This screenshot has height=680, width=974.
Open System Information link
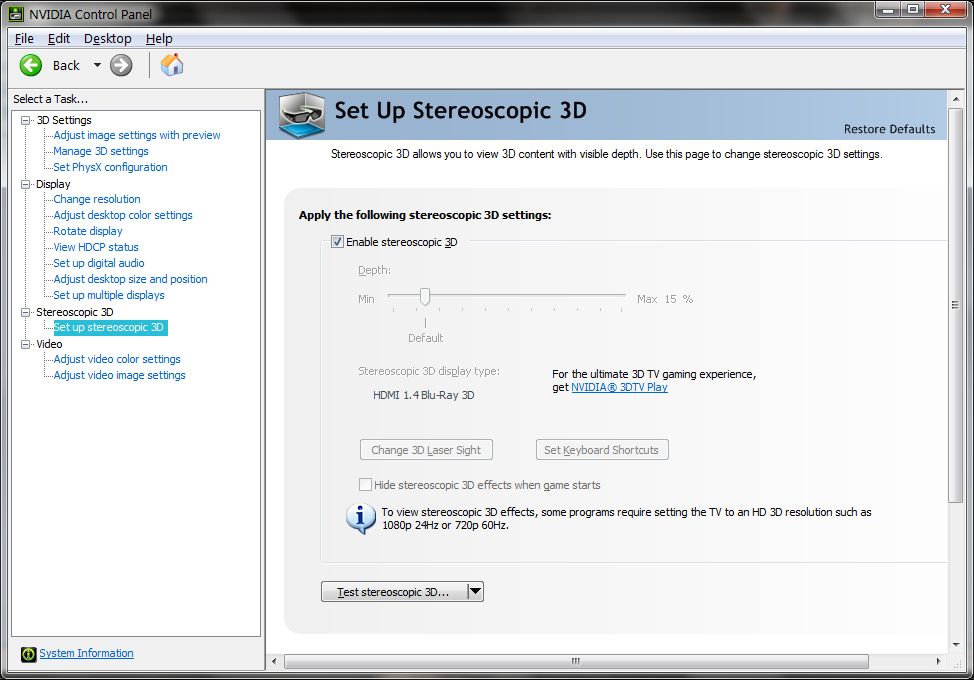[x=86, y=653]
